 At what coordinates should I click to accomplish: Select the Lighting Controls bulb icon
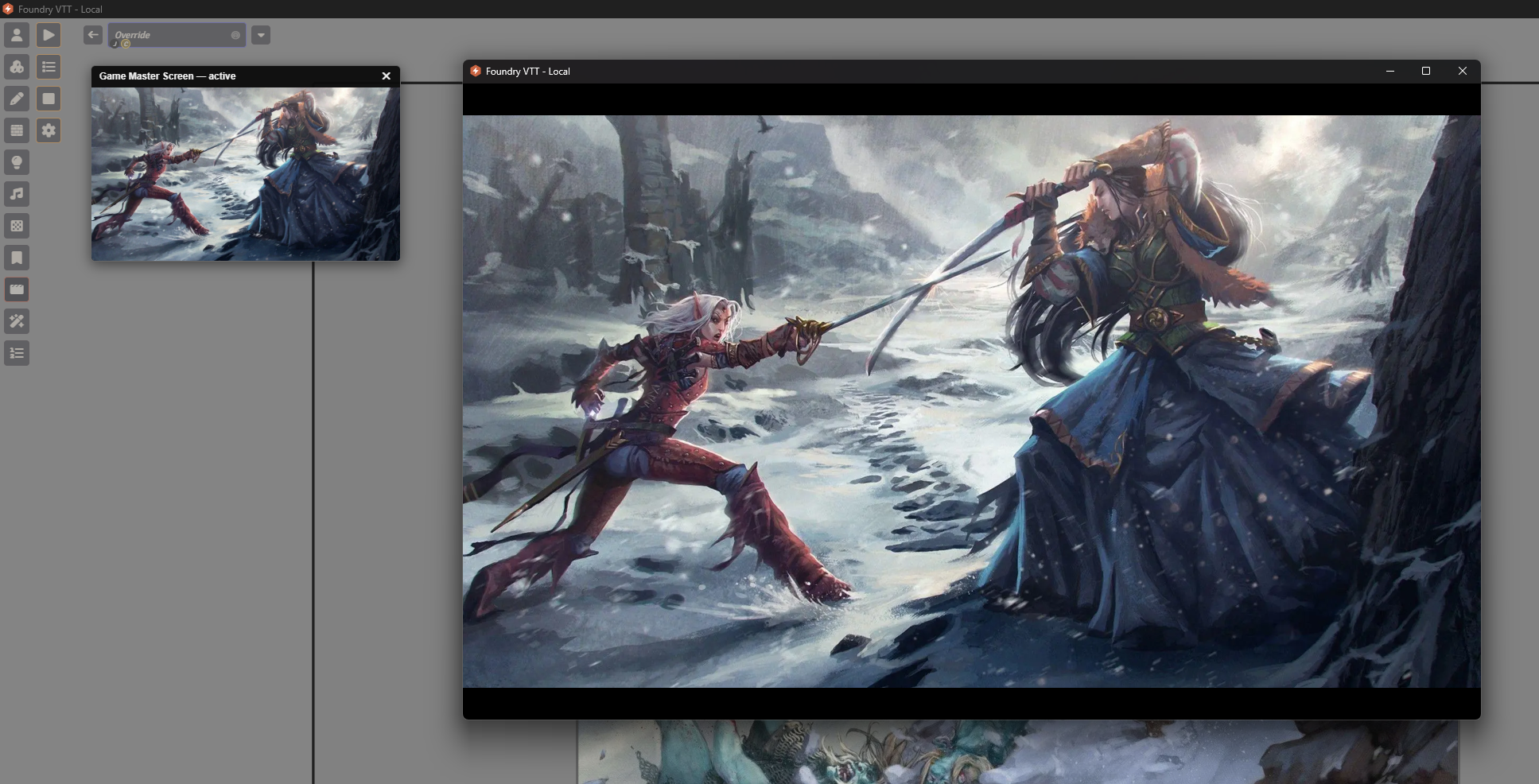tap(17, 162)
